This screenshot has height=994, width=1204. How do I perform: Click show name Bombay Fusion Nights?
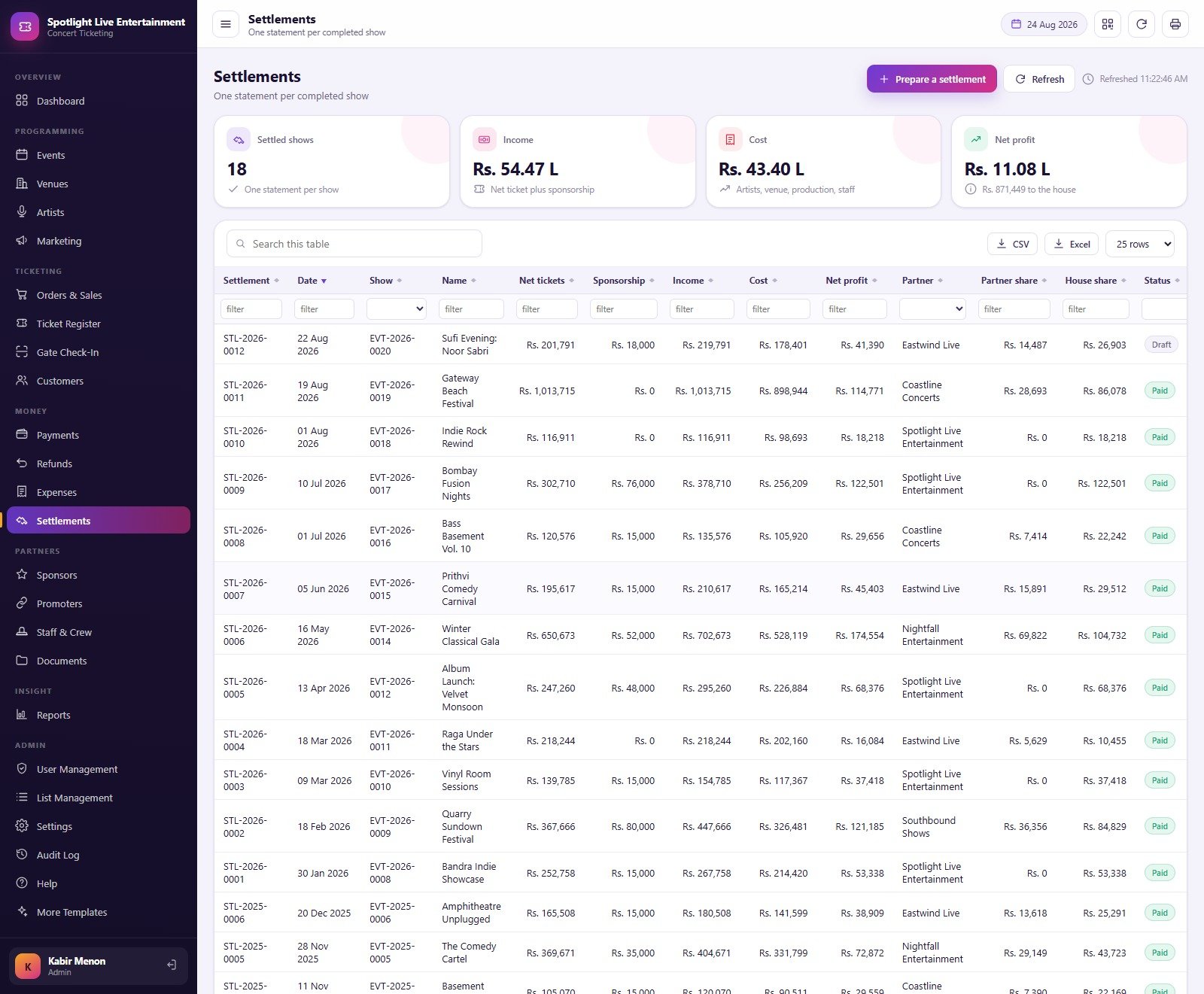click(459, 484)
